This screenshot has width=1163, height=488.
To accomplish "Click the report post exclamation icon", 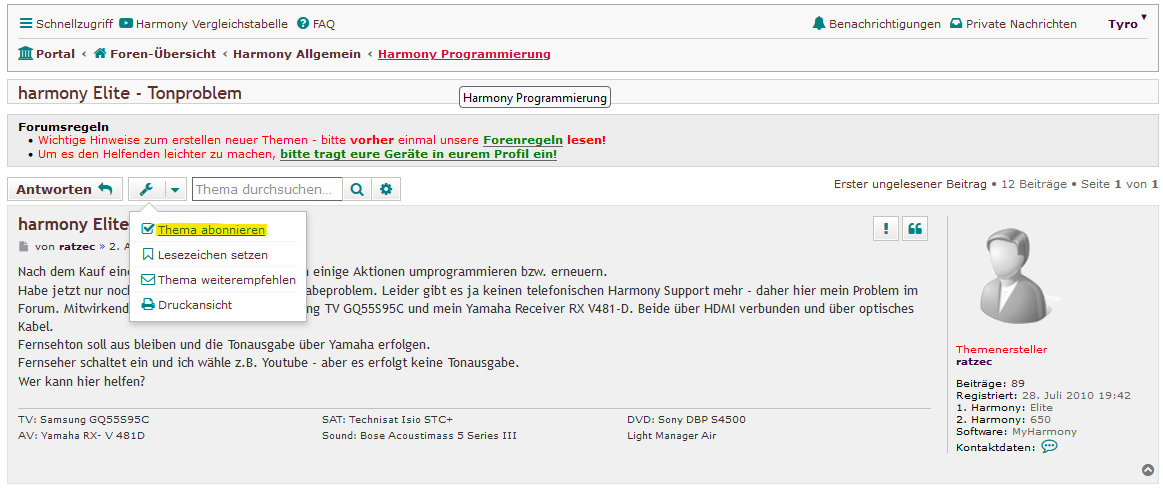I will tap(885, 229).
